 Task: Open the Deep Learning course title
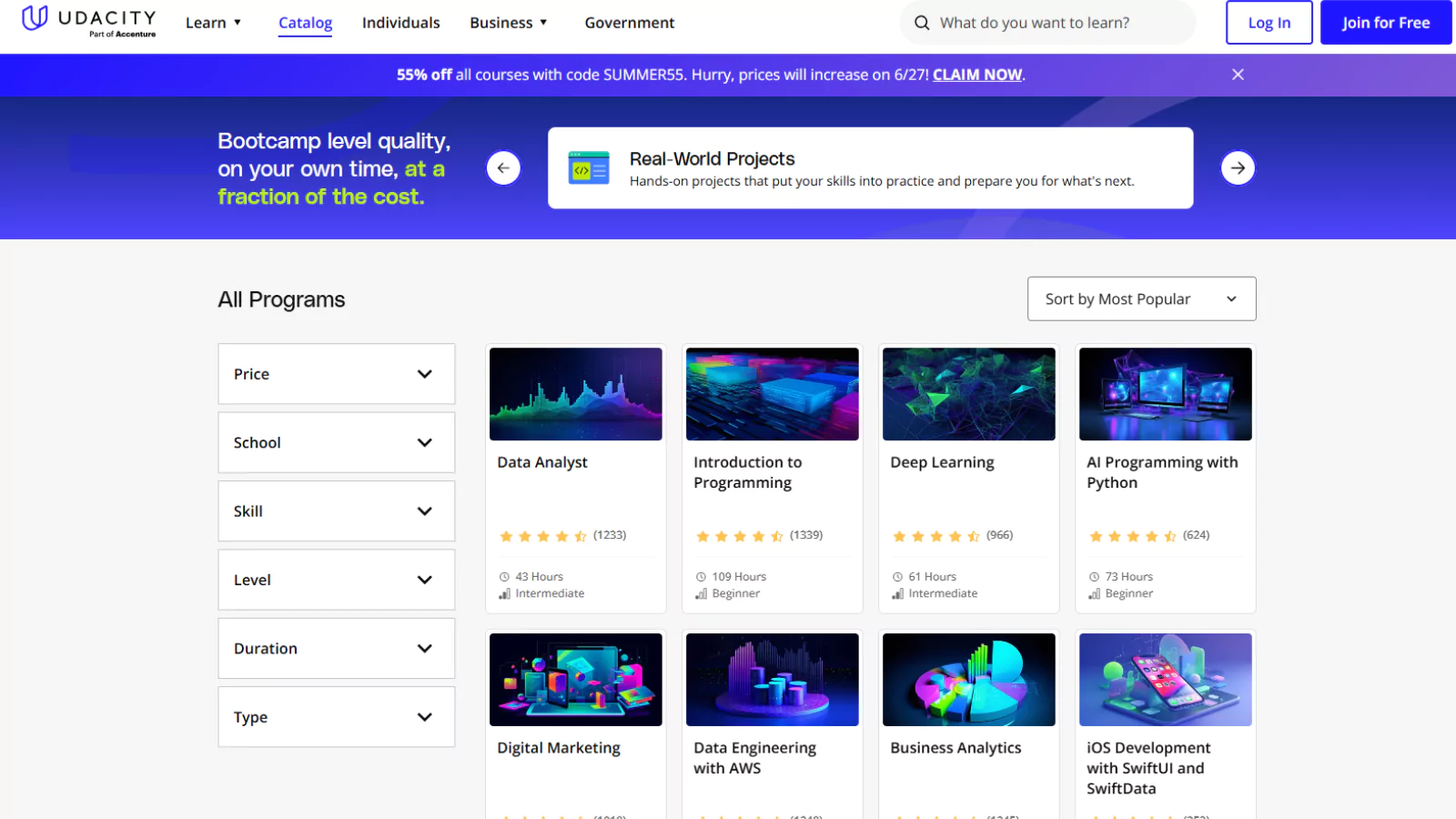[942, 462]
